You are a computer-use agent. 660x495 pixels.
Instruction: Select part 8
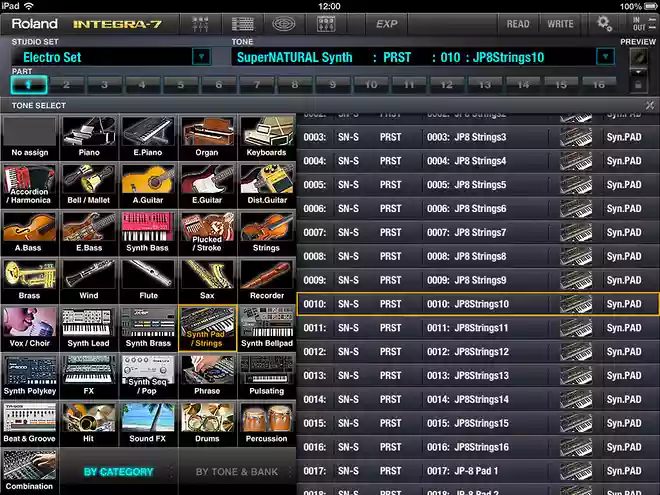295,85
